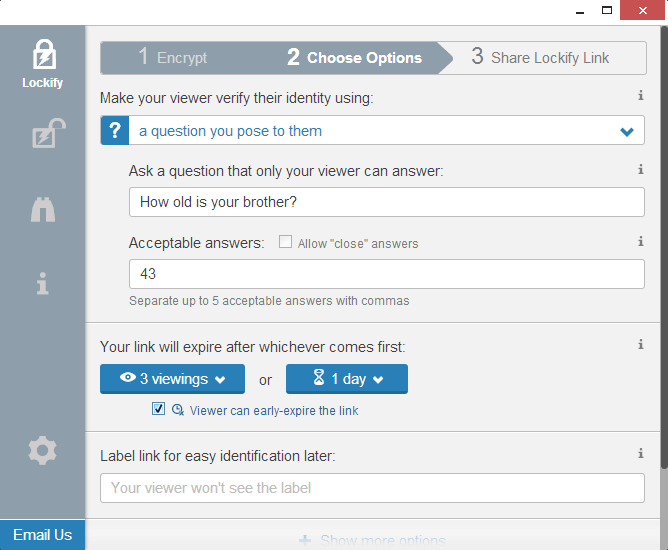668x550 pixels.
Task: Click the vertical scrollbar
Action: point(664,247)
